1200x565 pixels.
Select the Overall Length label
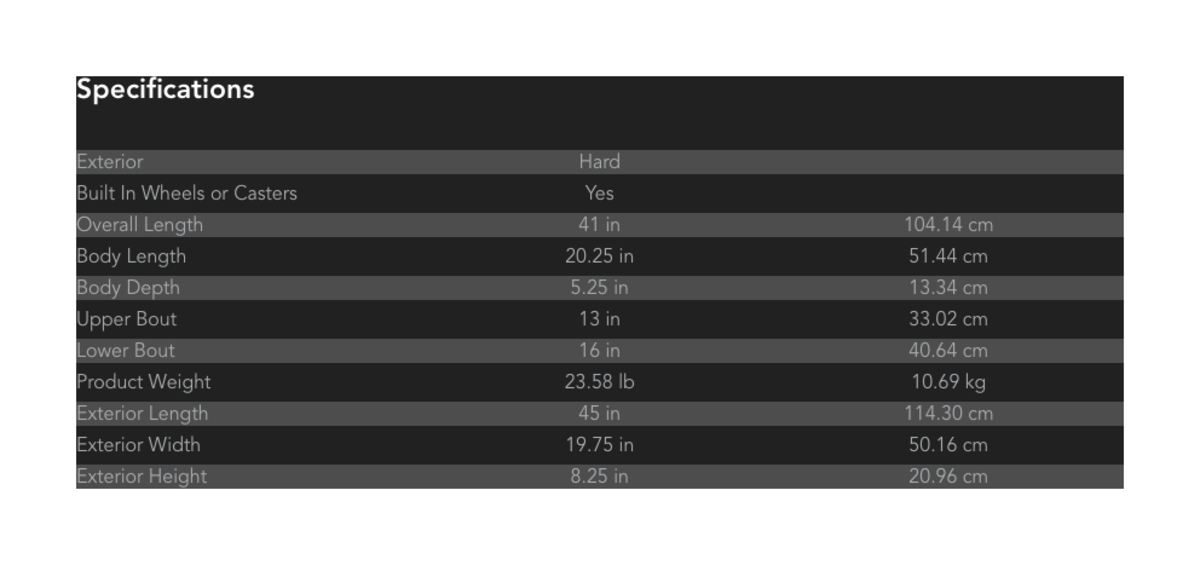click(x=139, y=225)
